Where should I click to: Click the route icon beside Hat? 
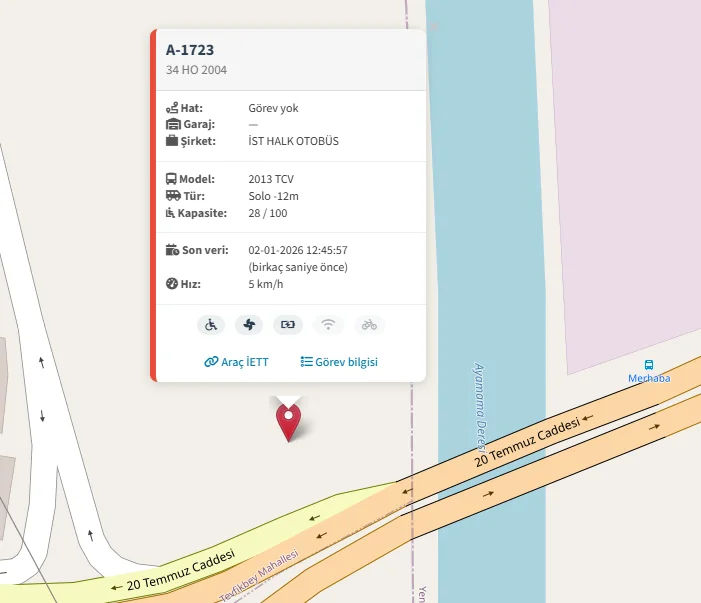point(172,108)
